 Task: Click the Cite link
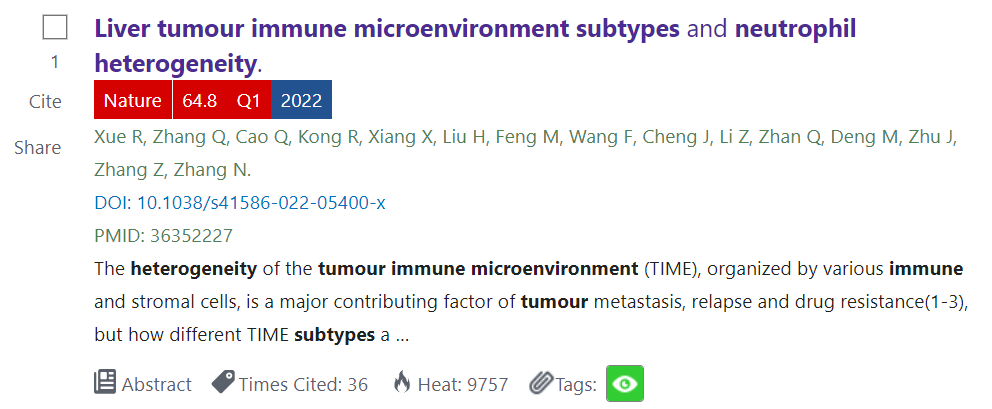45,101
